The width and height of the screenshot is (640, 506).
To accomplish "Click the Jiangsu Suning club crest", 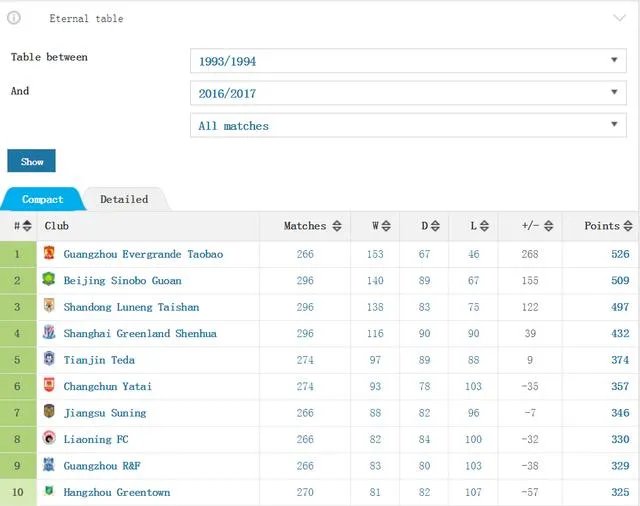I will tap(49, 412).
